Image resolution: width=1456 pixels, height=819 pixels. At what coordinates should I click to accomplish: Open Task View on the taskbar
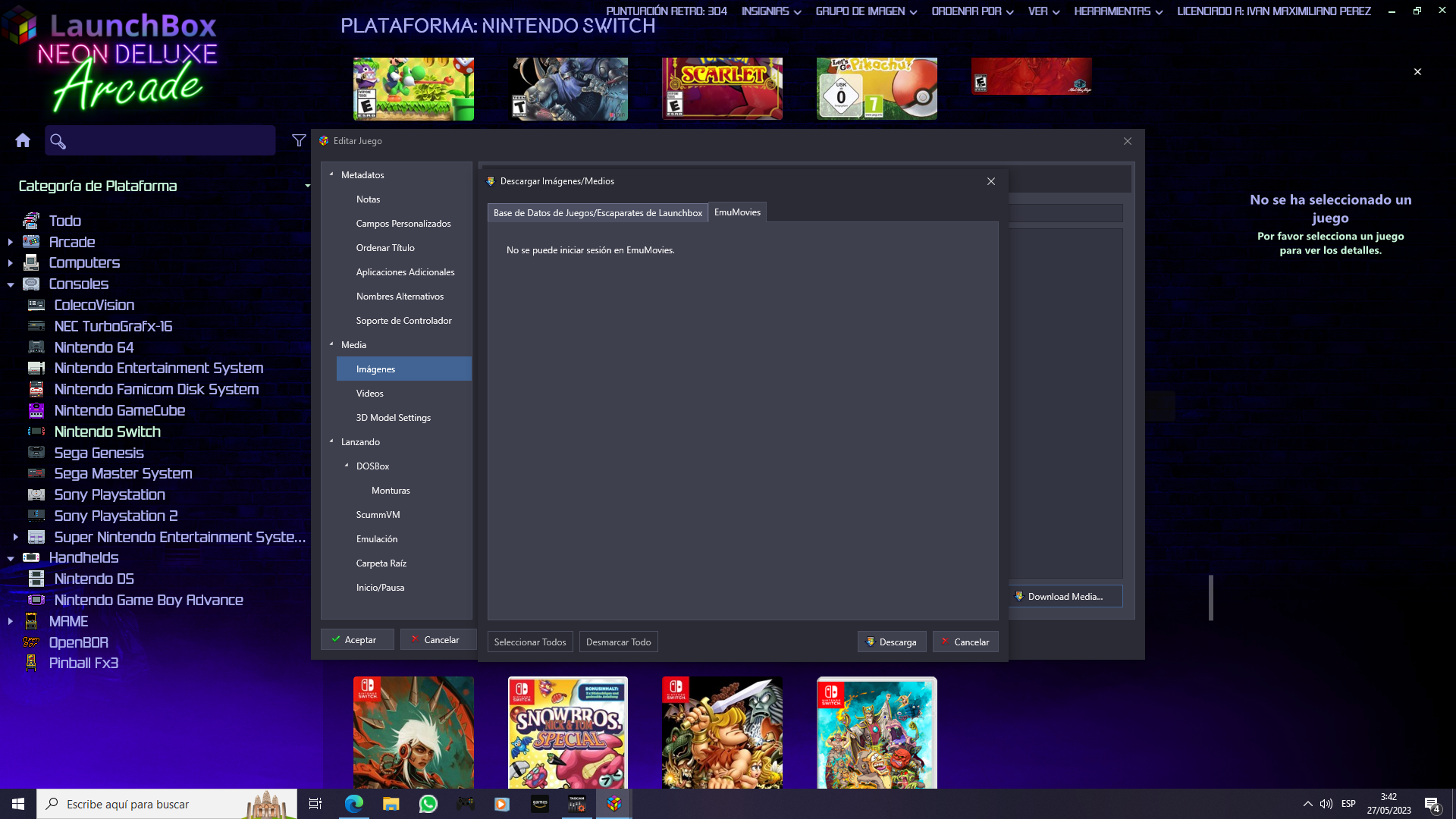(x=315, y=804)
